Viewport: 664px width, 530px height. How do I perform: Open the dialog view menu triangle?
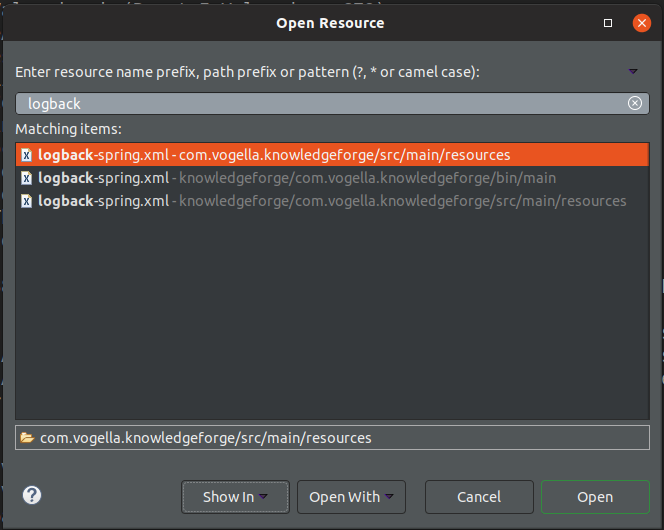(x=633, y=72)
